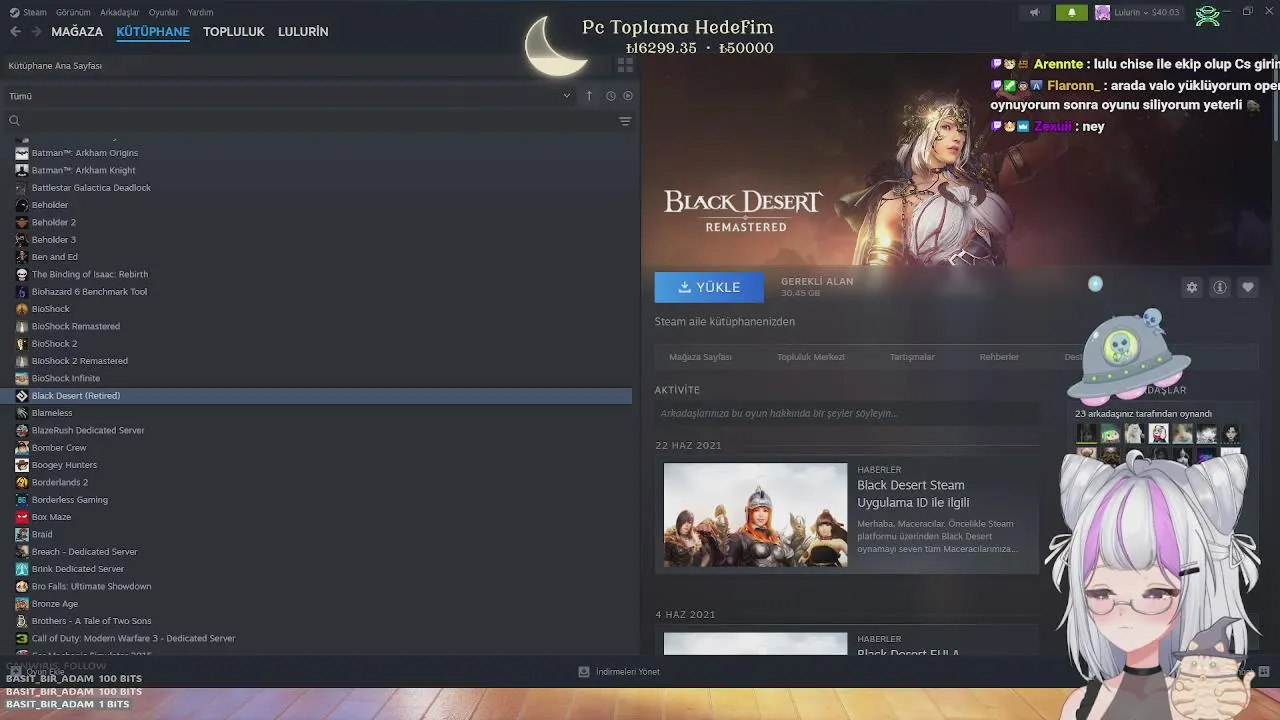Select Bro Falls: Ultimate Showdown
Image resolution: width=1280 pixels, height=720 pixels.
(91, 586)
